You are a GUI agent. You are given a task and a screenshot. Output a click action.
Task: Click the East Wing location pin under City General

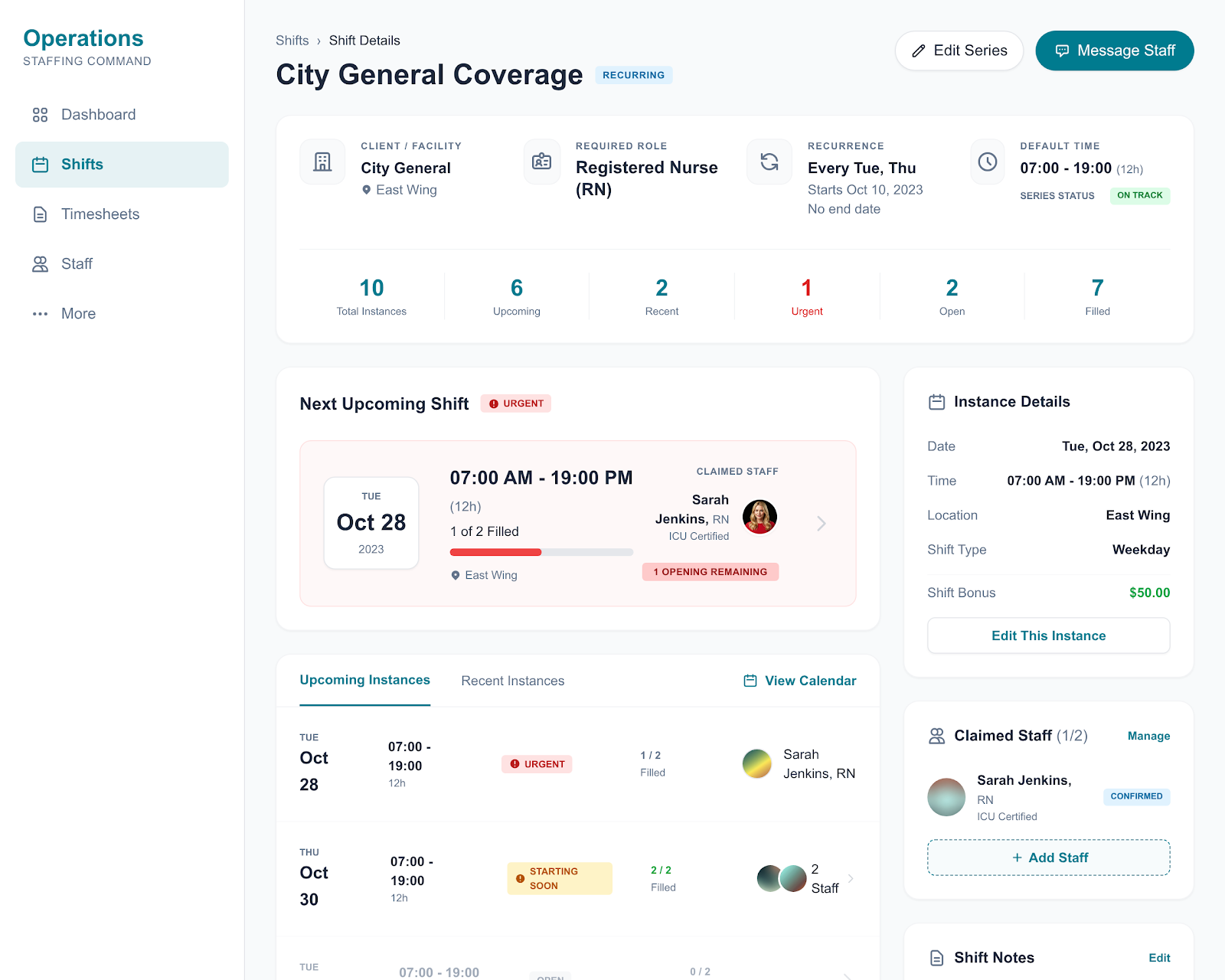click(x=367, y=190)
